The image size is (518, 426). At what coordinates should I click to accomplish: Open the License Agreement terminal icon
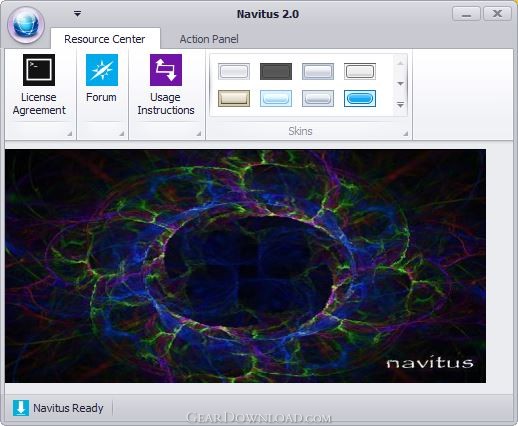(x=39, y=70)
